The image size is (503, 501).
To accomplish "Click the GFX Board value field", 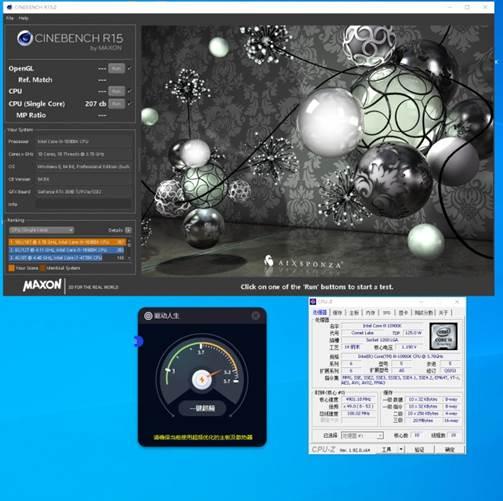I will coord(83,192).
